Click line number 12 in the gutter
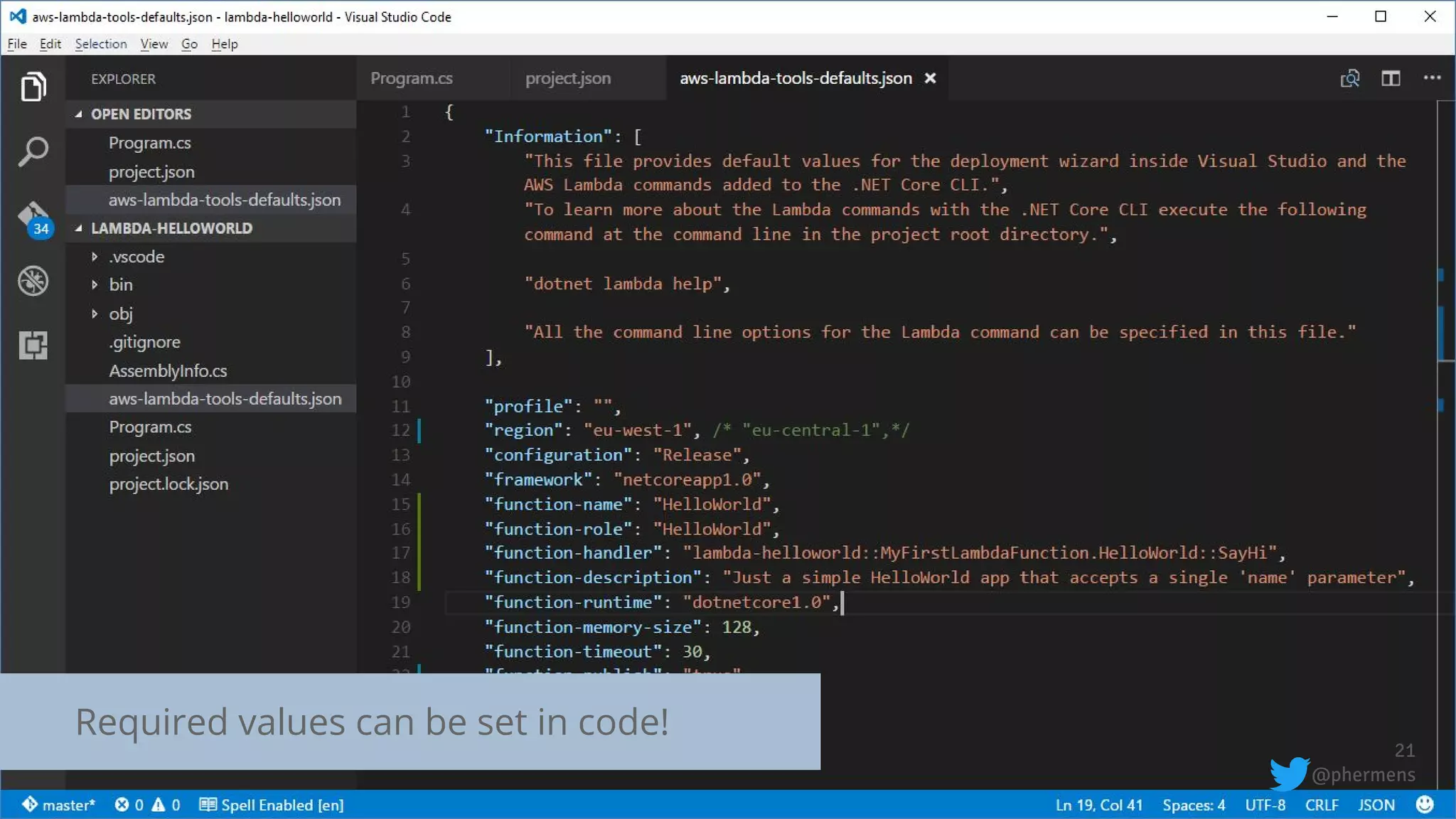Image resolution: width=1456 pixels, height=819 pixels. click(x=401, y=430)
